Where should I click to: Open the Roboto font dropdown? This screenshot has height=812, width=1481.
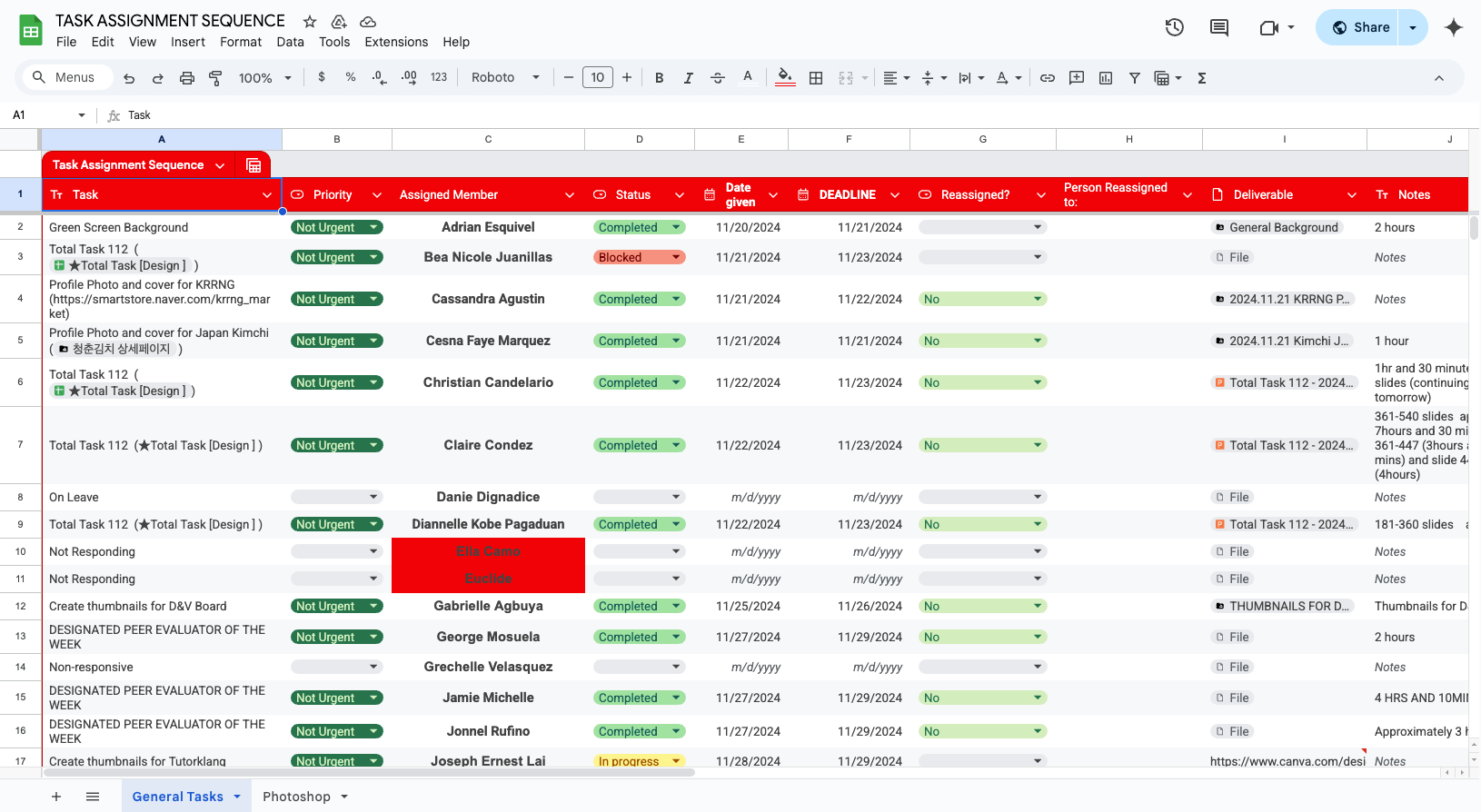pyautogui.click(x=505, y=78)
